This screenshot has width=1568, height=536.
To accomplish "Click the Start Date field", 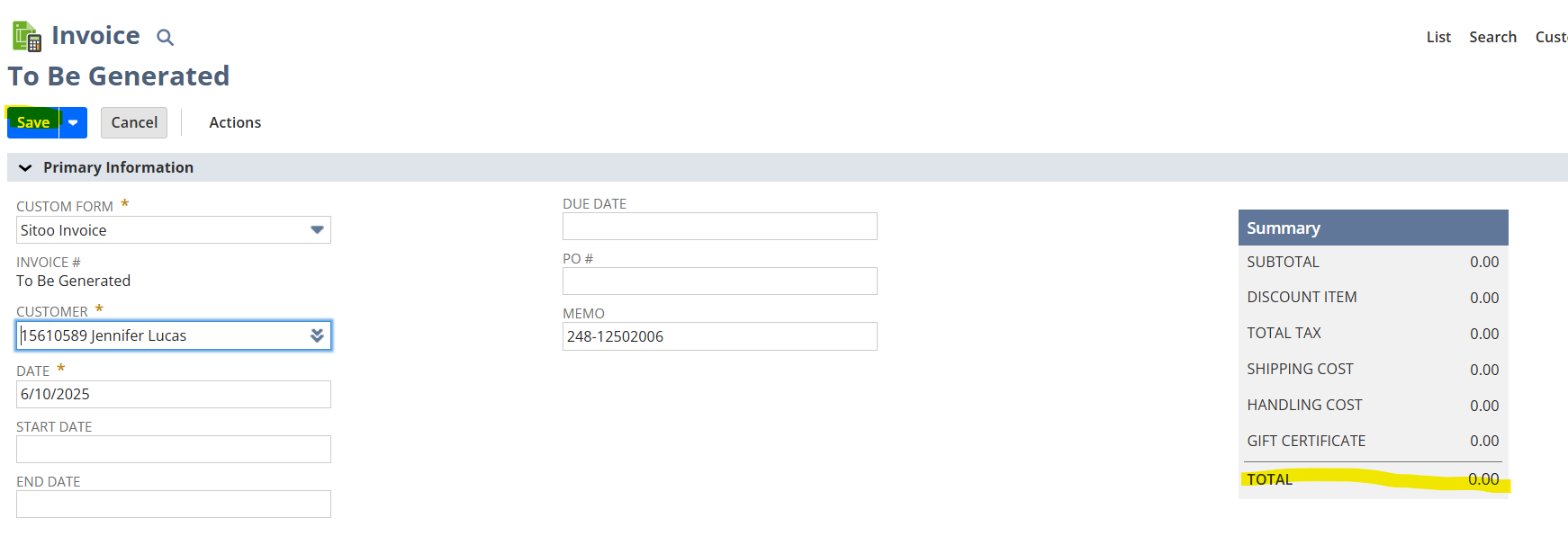I will click(174, 449).
